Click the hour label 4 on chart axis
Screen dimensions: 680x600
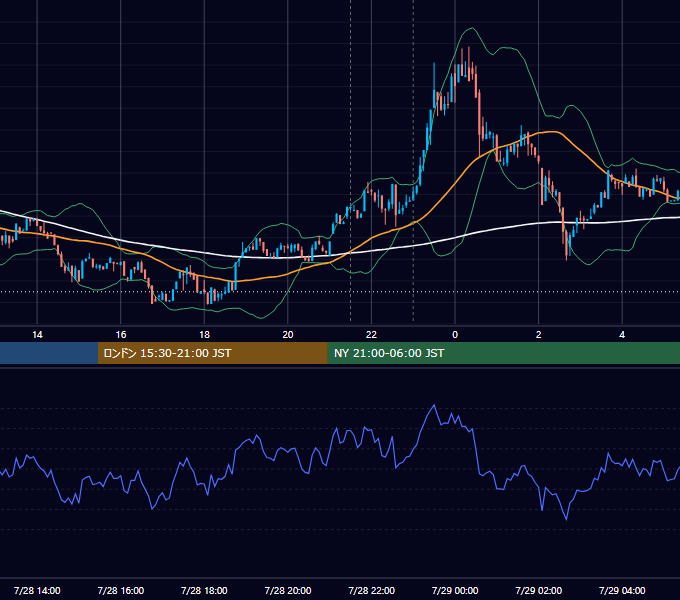tap(622, 335)
